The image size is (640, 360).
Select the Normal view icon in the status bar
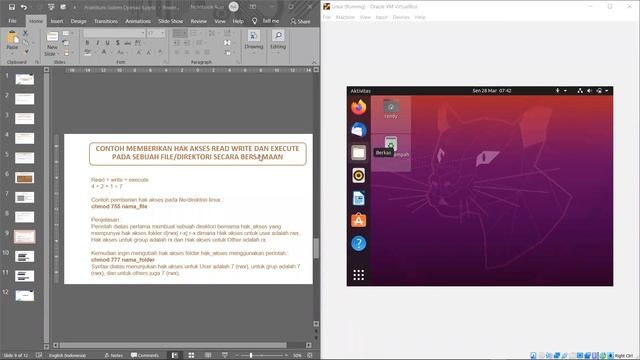tap(175, 356)
